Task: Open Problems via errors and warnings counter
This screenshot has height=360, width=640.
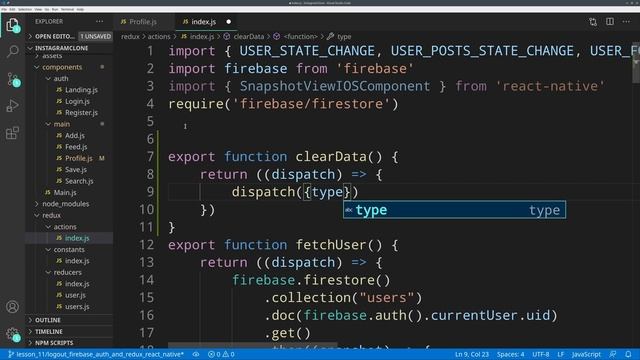Action: 221,354
